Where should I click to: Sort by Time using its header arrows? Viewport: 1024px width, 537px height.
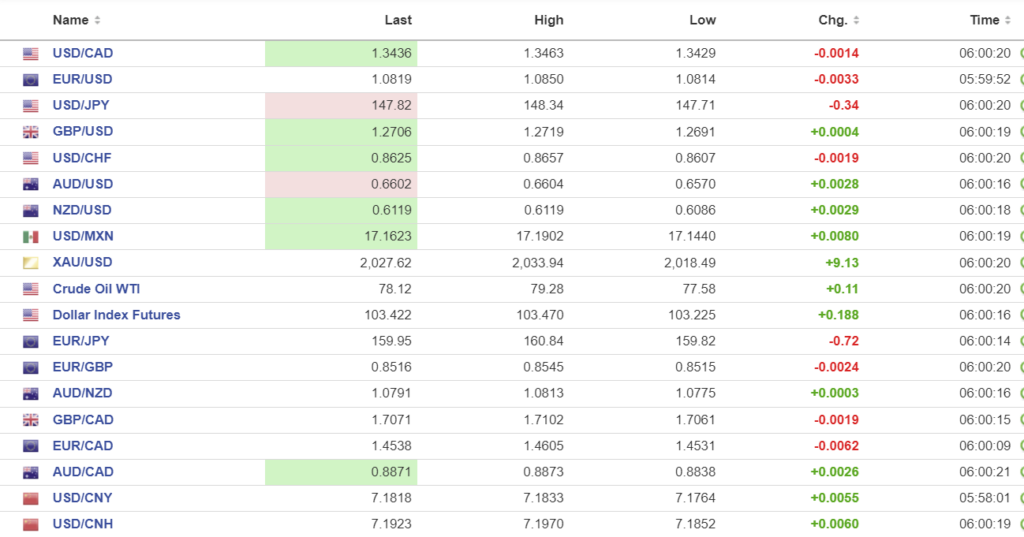coord(1007,21)
